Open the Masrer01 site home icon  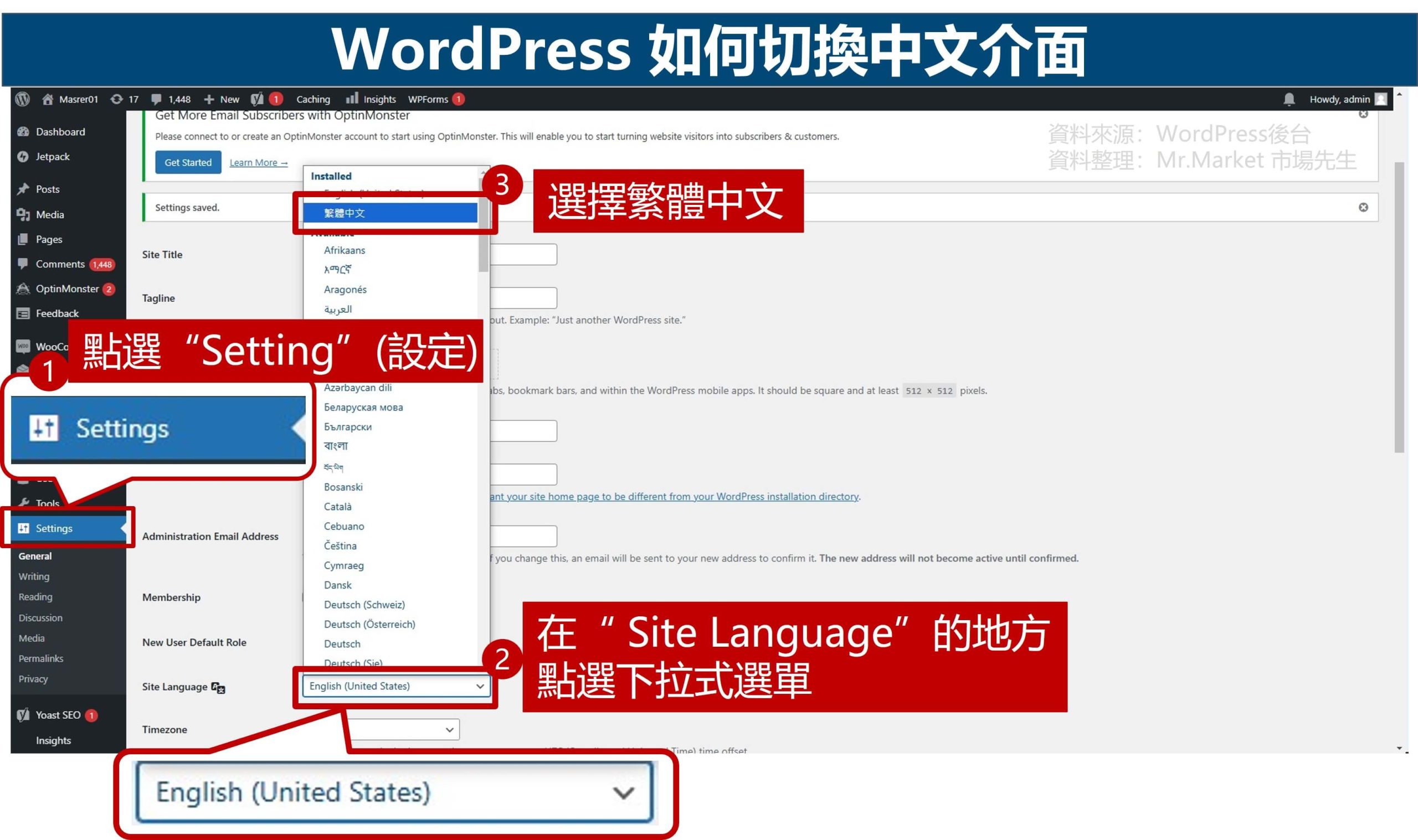coord(48,99)
